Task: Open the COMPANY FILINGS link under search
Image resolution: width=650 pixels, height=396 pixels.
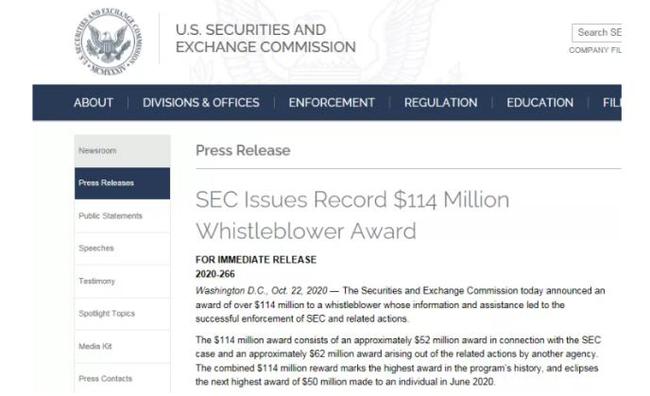Action: [x=595, y=50]
